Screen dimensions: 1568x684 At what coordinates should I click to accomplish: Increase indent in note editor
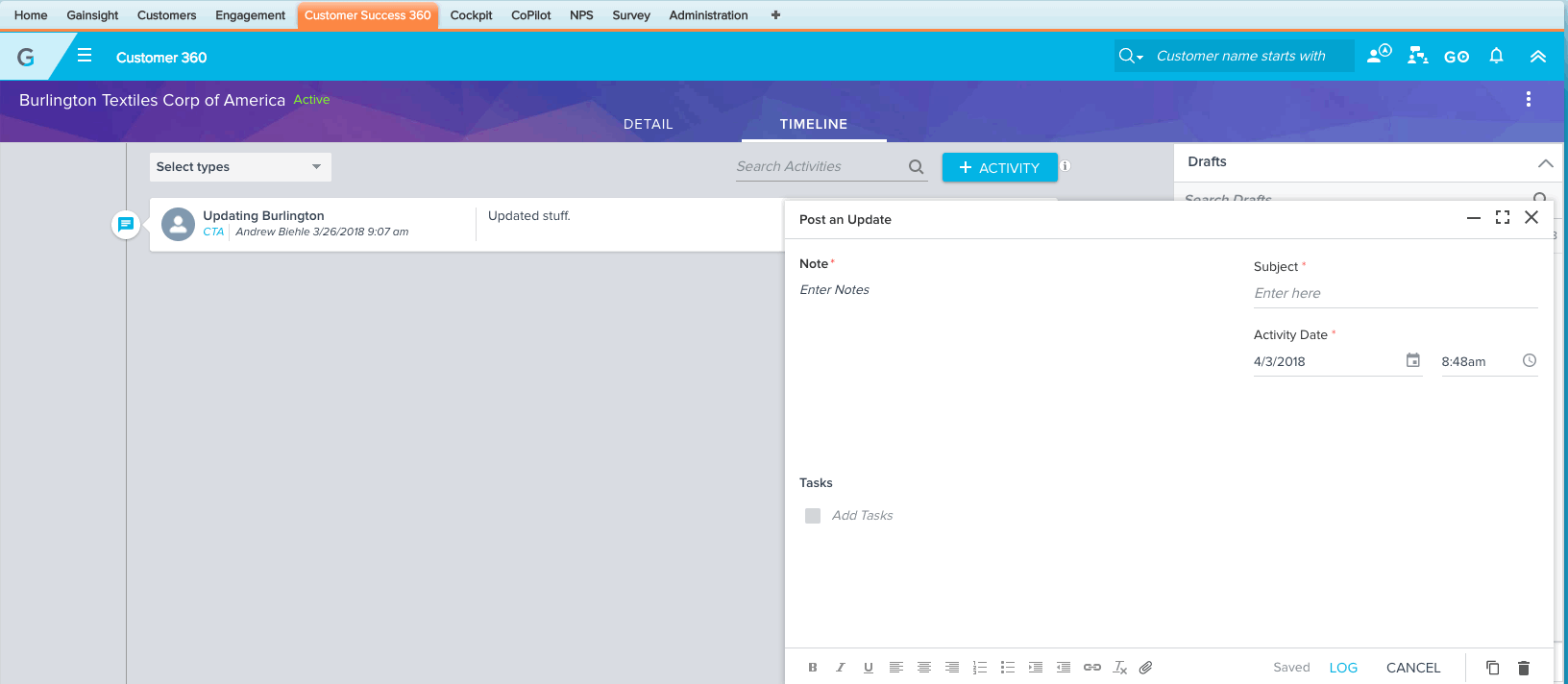click(x=1036, y=668)
